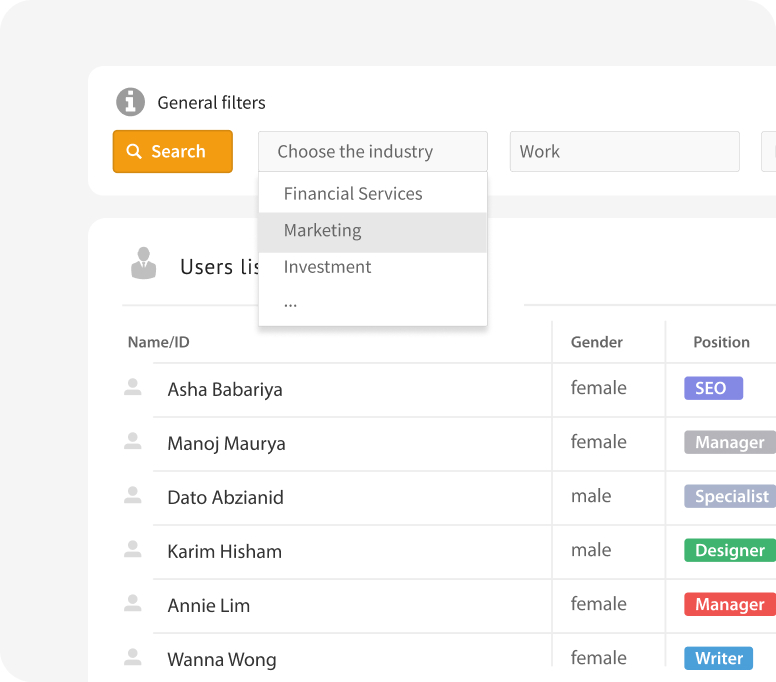Select Financial Services from the industry list
776x682 pixels.
[x=353, y=194]
